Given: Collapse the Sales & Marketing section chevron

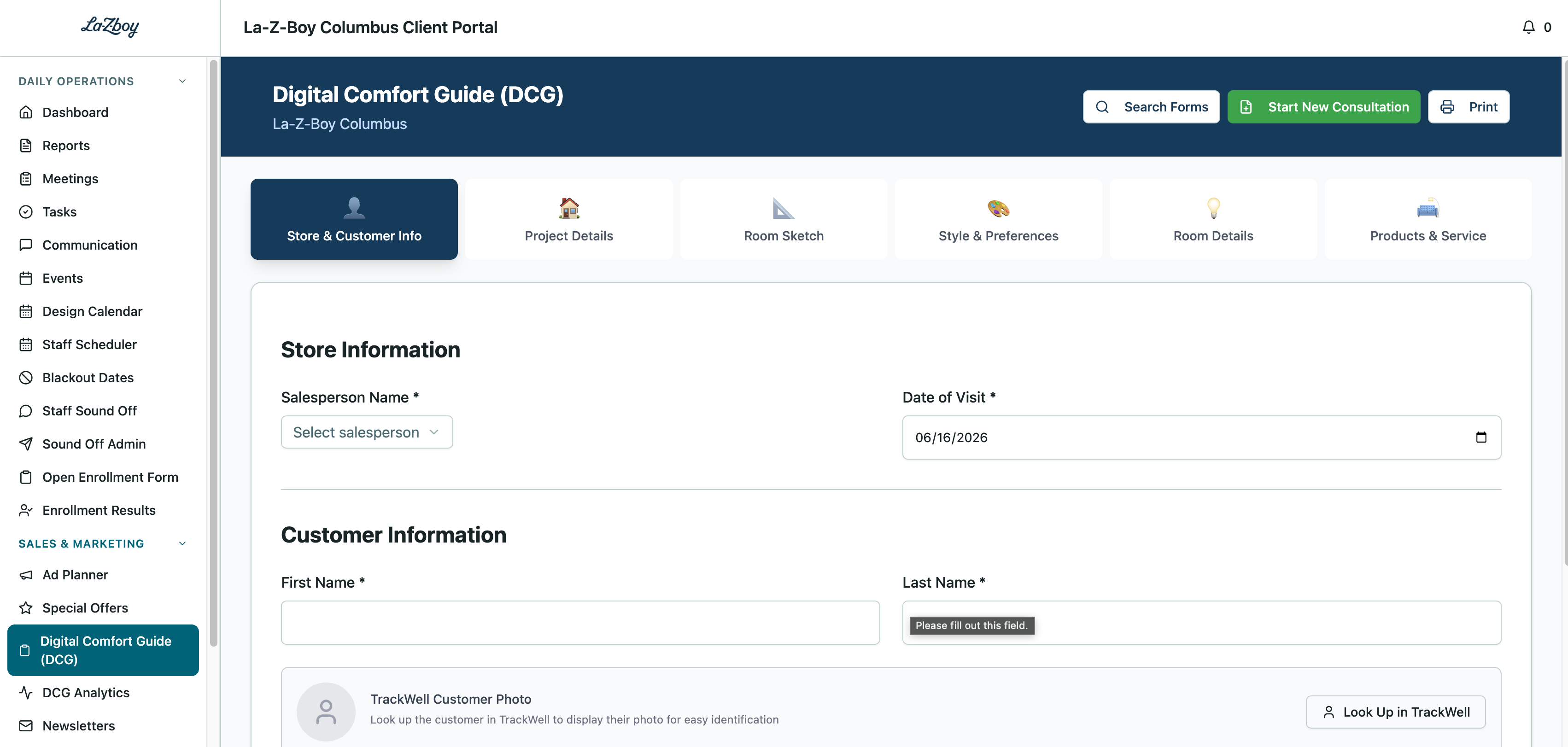Looking at the screenshot, I should (182, 543).
